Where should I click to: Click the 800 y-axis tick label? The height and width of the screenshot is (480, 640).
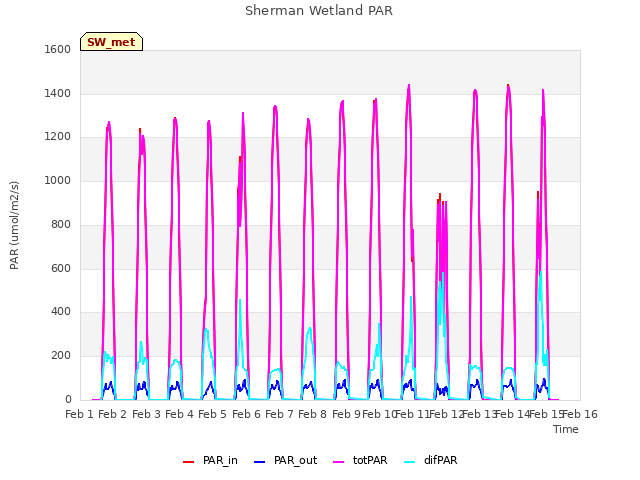(61, 224)
